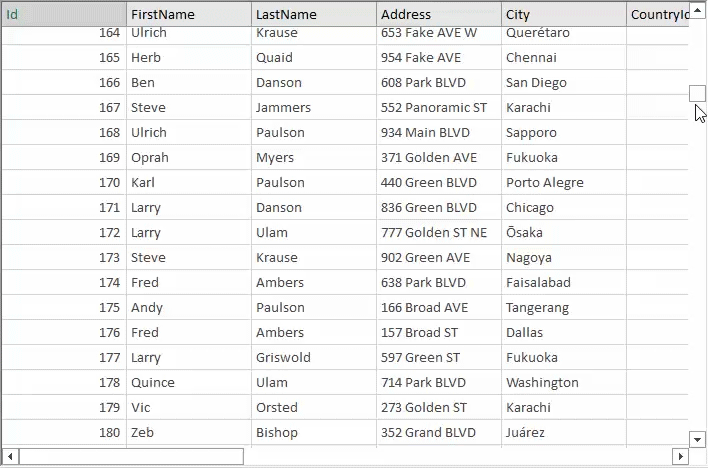Click the City column header
The height and width of the screenshot is (468, 708).
564,14
